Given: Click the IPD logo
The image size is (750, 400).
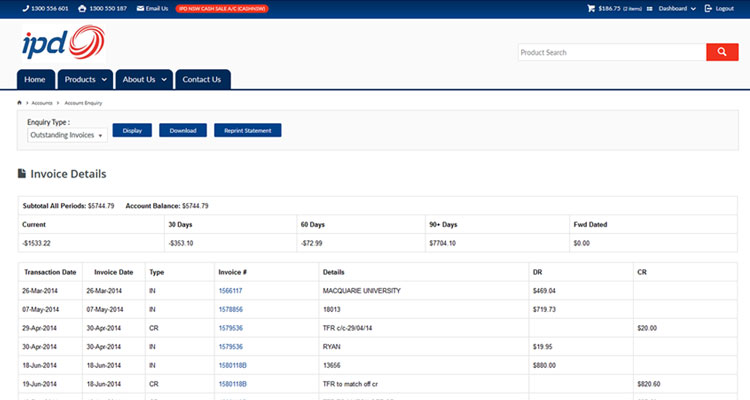Looking at the screenshot, I should [61, 45].
